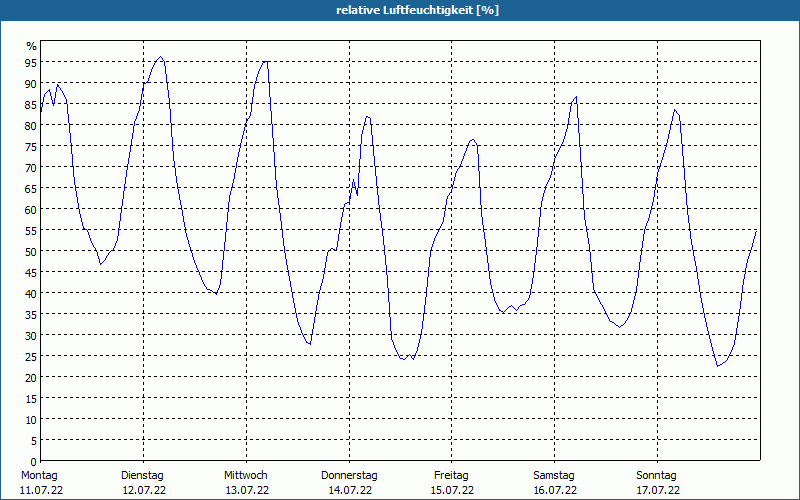Click the y-axis value 85
Viewport: 800px width, 500px height.
coord(31,105)
